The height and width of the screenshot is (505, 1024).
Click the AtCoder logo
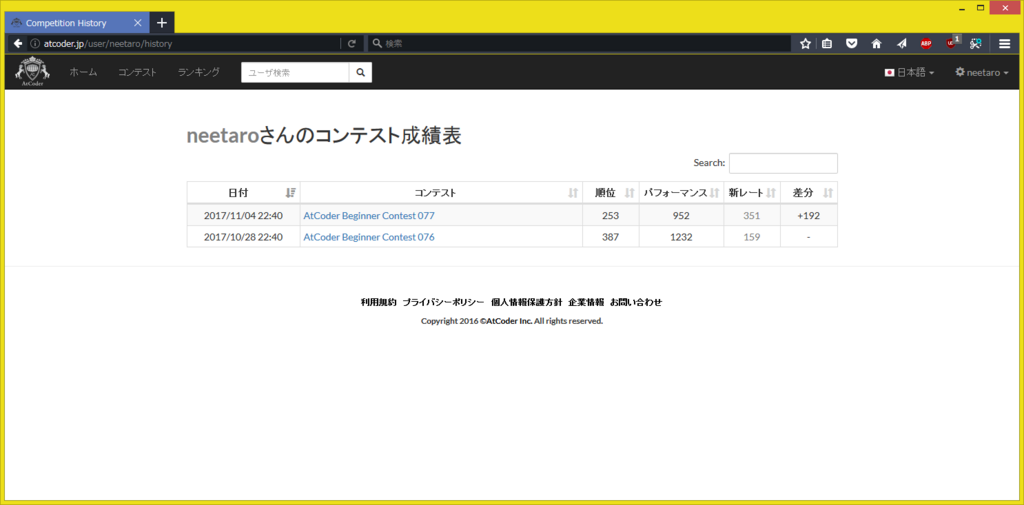(x=33, y=72)
